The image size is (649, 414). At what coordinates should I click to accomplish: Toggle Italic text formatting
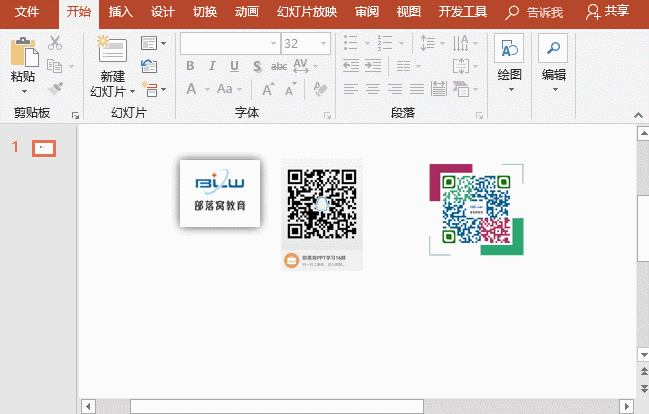click(212, 66)
